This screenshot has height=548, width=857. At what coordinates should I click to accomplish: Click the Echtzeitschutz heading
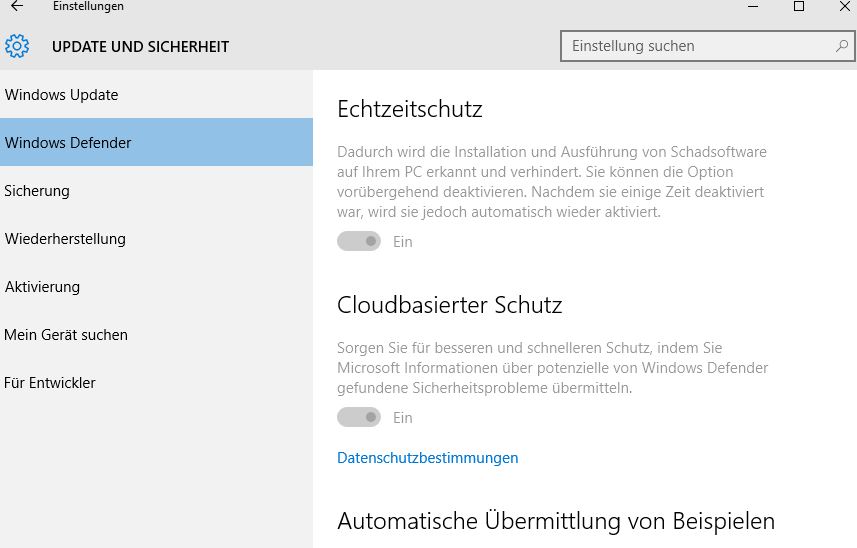(409, 109)
